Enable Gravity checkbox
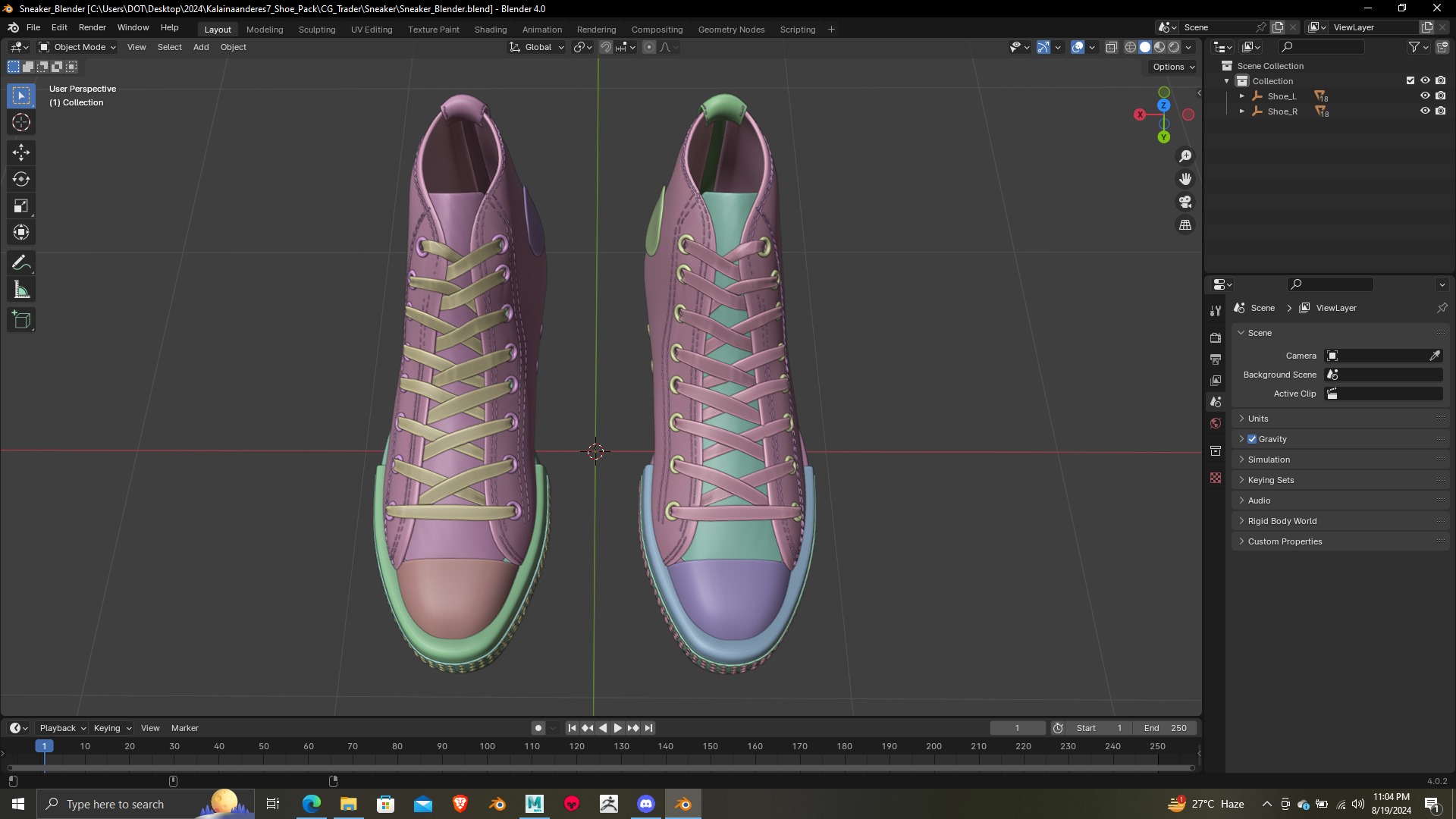This screenshot has height=819, width=1456. pos(1252,439)
